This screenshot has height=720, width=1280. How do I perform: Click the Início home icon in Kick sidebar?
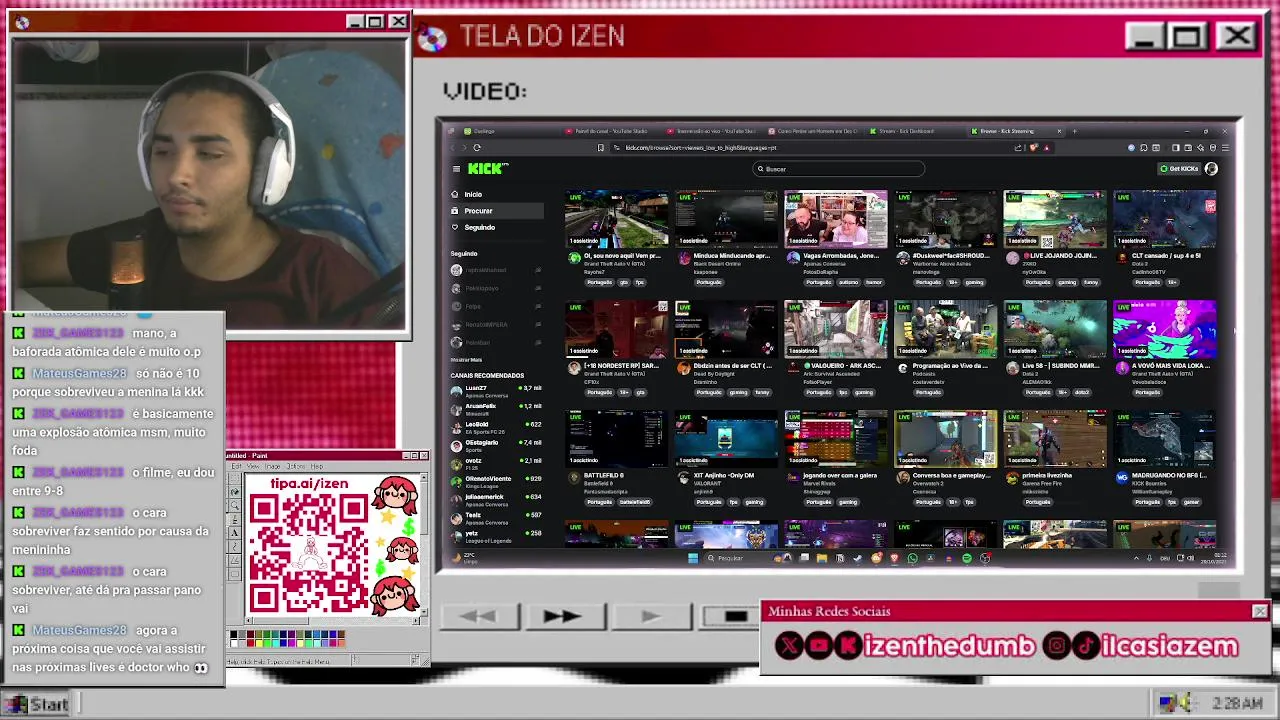pyautogui.click(x=455, y=194)
